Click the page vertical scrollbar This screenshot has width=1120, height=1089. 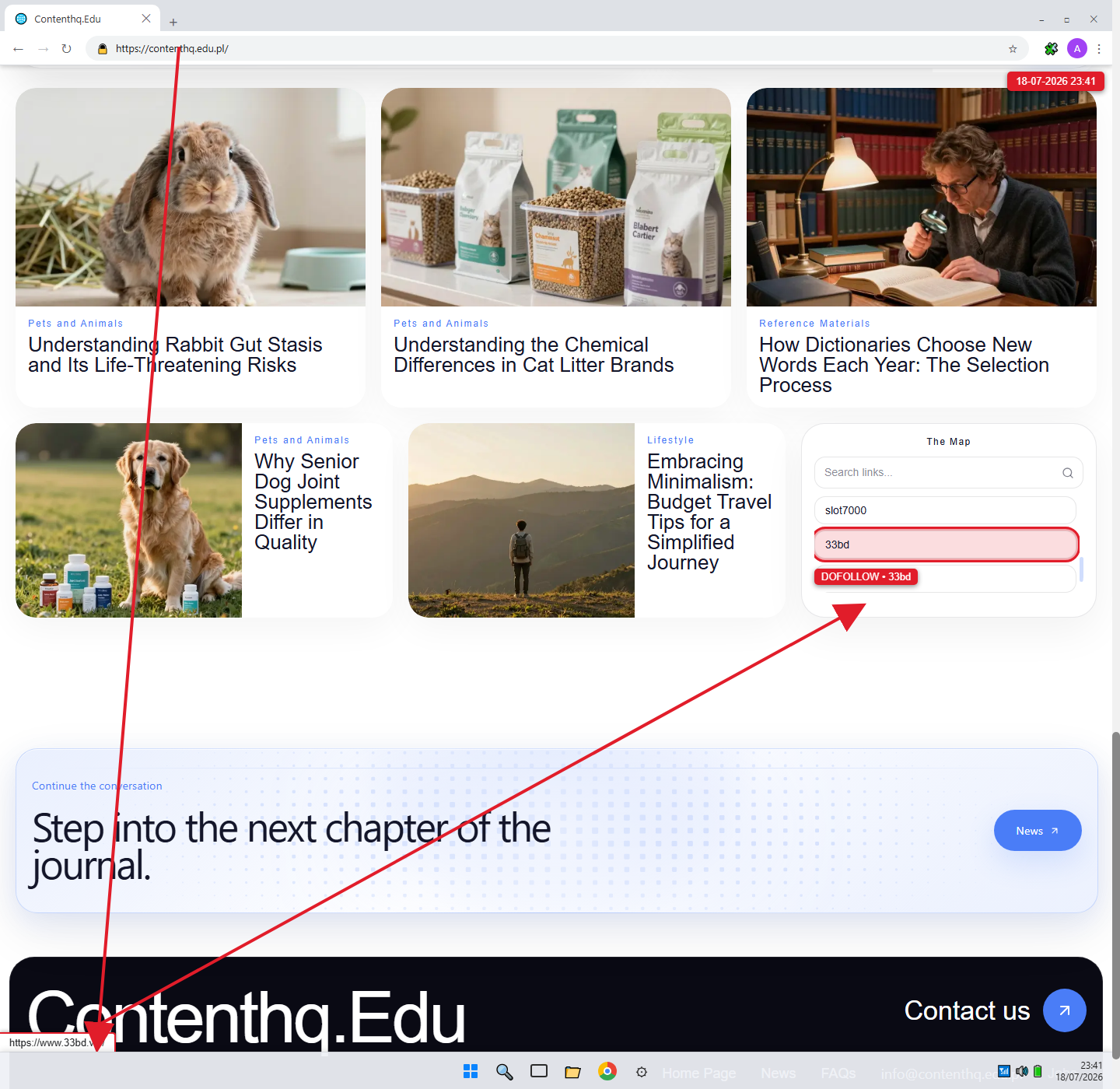[x=1115, y=895]
